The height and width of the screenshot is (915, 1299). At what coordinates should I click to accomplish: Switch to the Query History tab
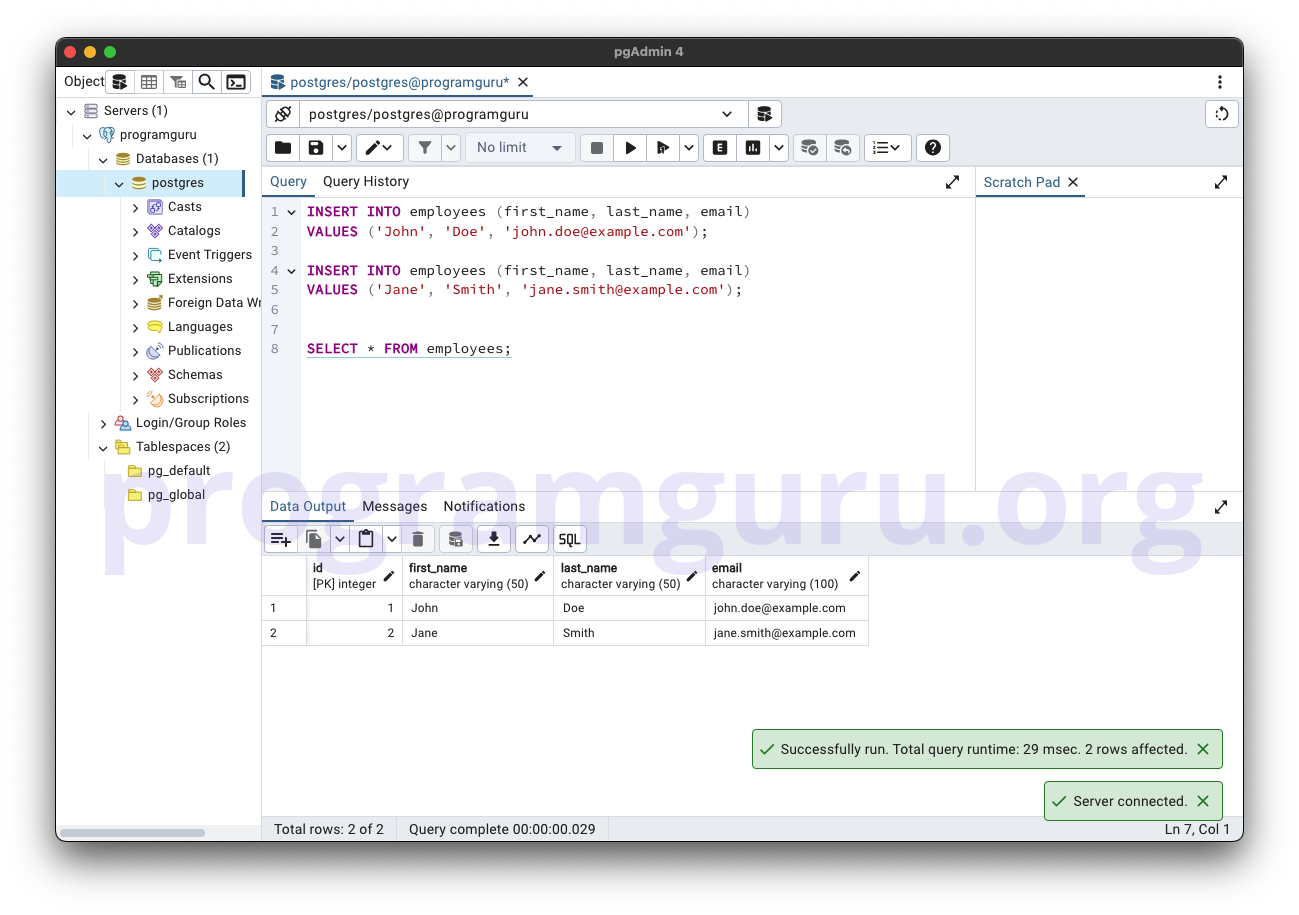coord(366,182)
